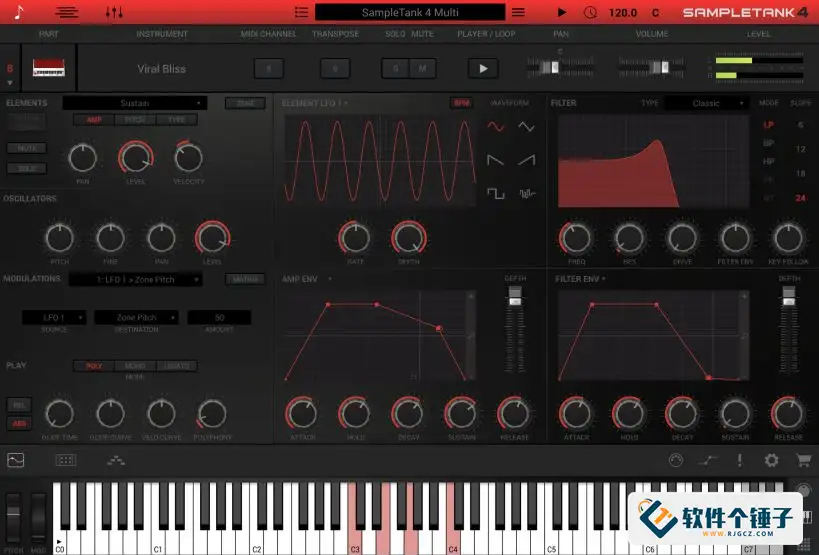Set filter slope to 12
This screenshot has width=819, height=555.
tap(801, 149)
